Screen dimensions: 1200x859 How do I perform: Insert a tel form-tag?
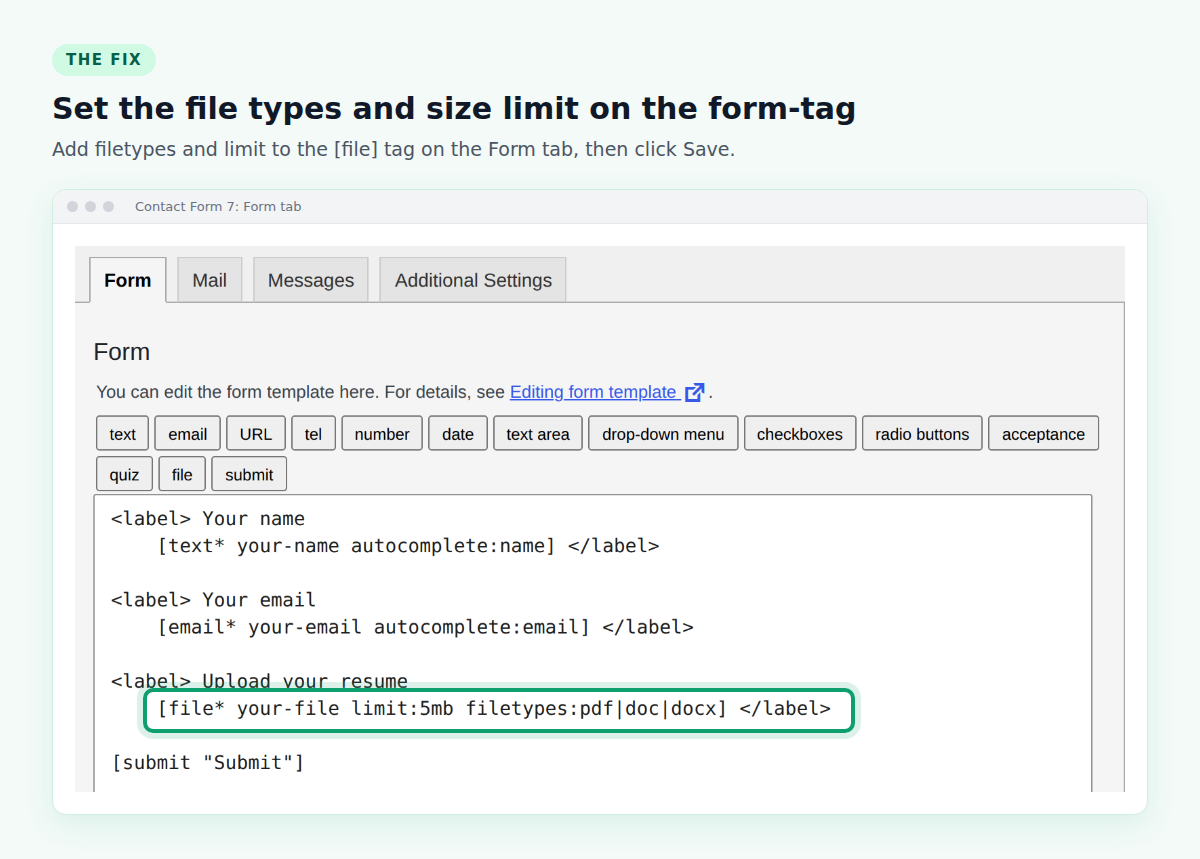coord(314,434)
